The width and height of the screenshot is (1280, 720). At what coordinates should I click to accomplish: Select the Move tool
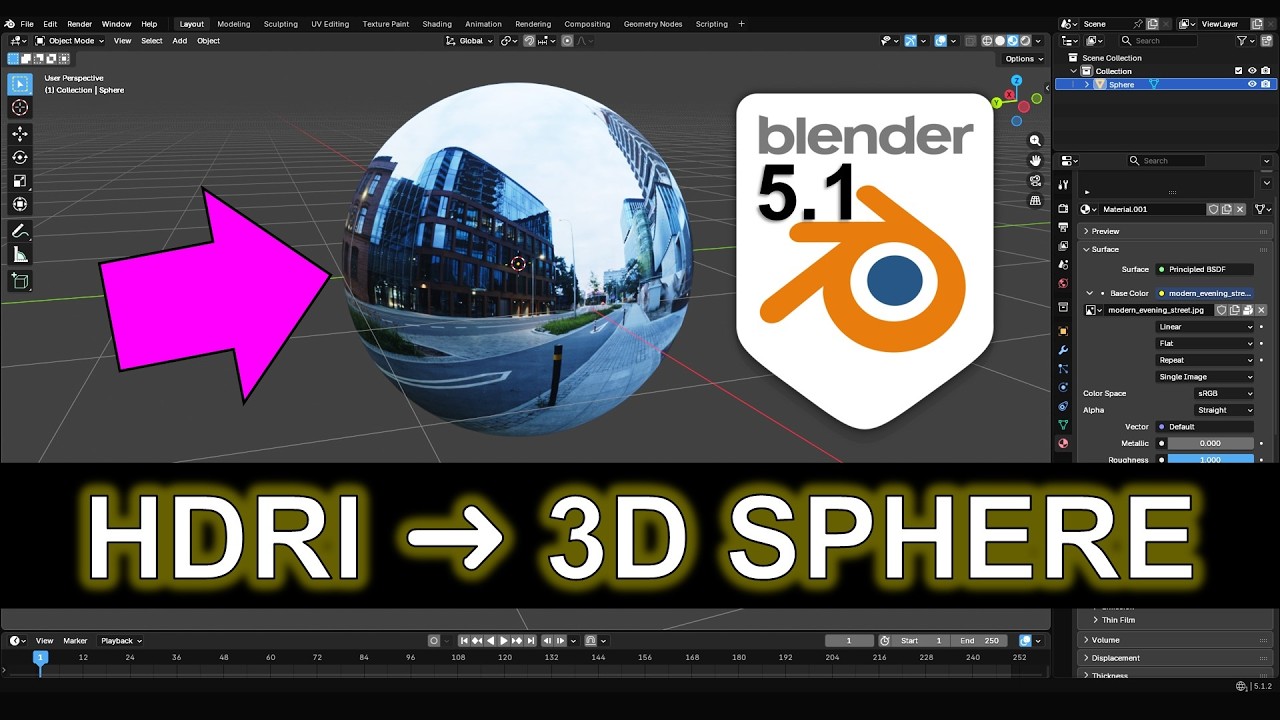click(x=20, y=134)
